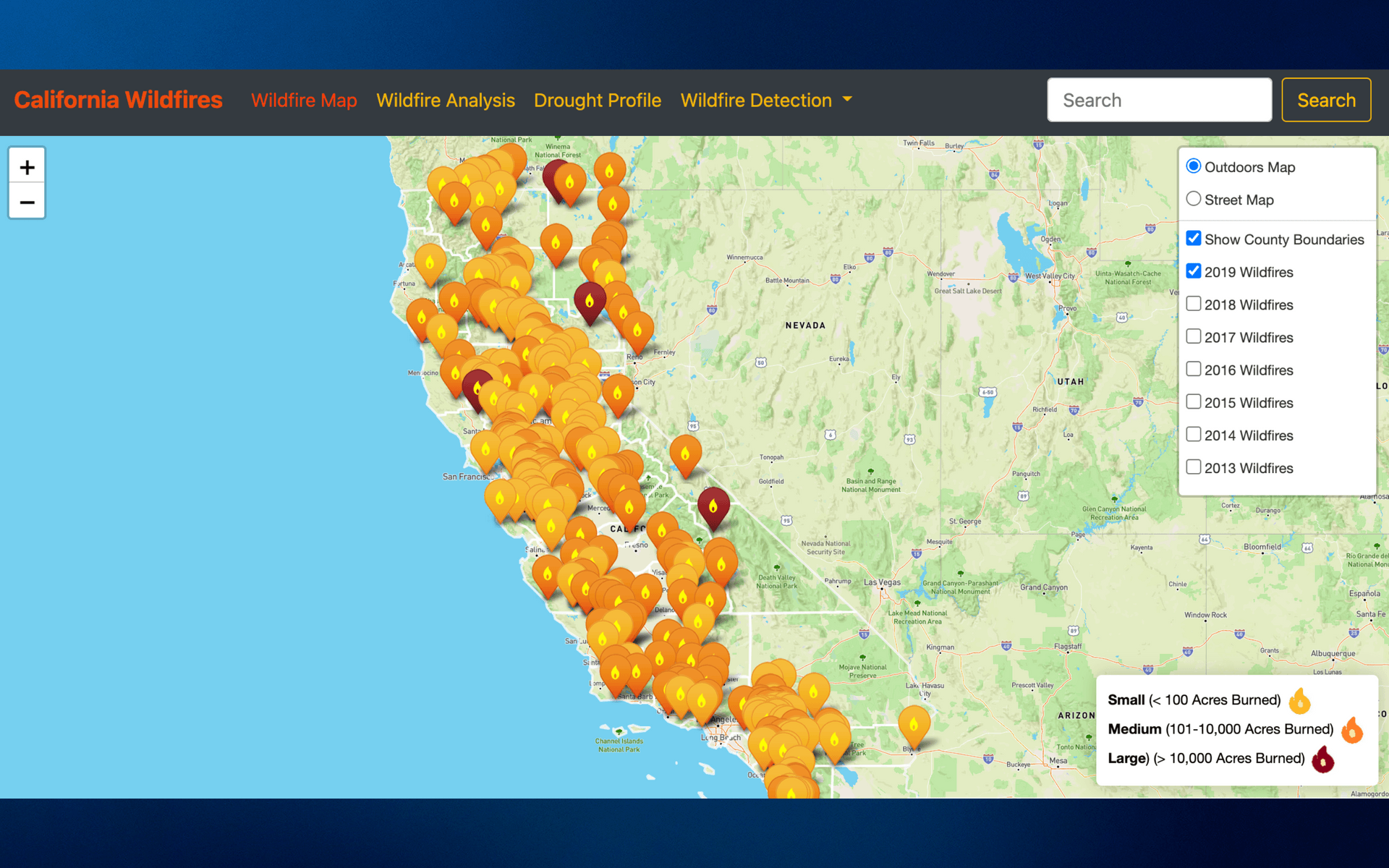Click the Tonopah town label
Screen dimensions: 1389x868
pos(771,457)
